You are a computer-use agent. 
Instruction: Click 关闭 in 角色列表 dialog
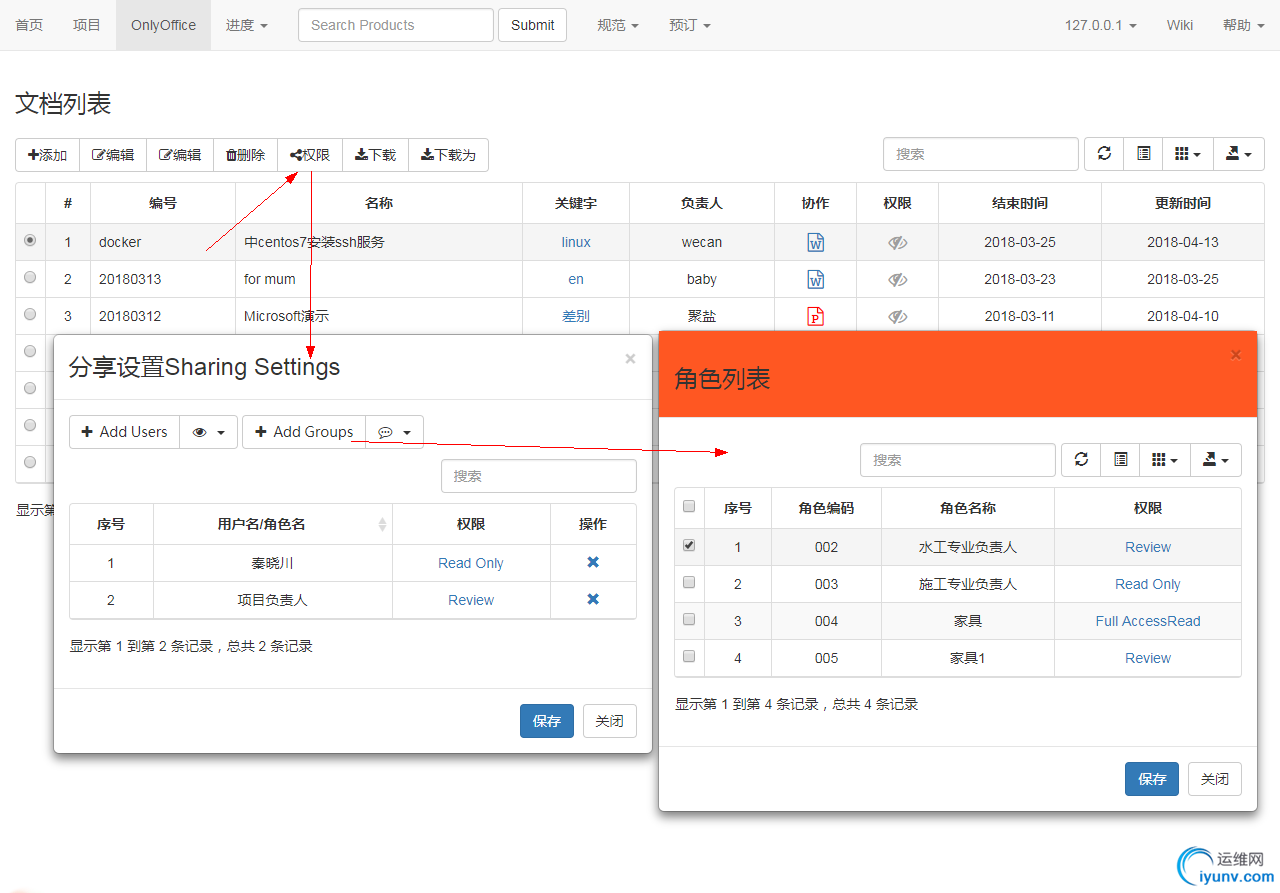tap(1215, 779)
